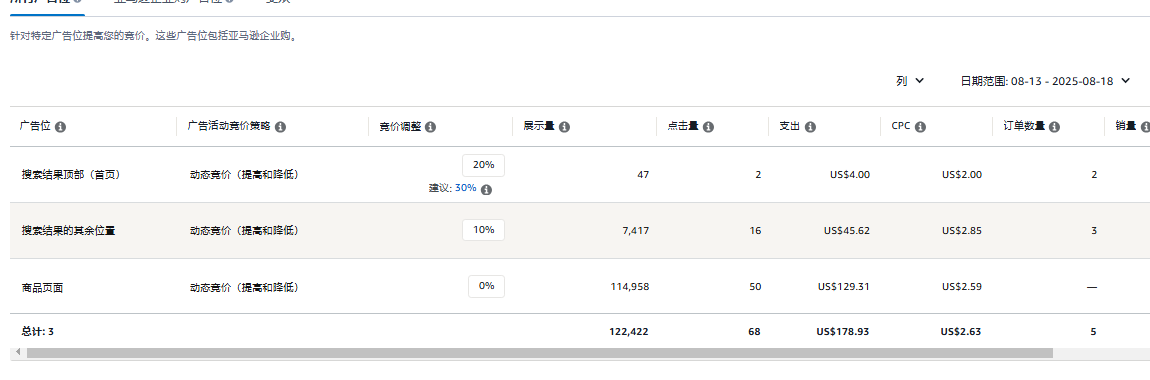Apply the suggested 30% bid link
This screenshot has width=1150, height=380.
pos(466,188)
